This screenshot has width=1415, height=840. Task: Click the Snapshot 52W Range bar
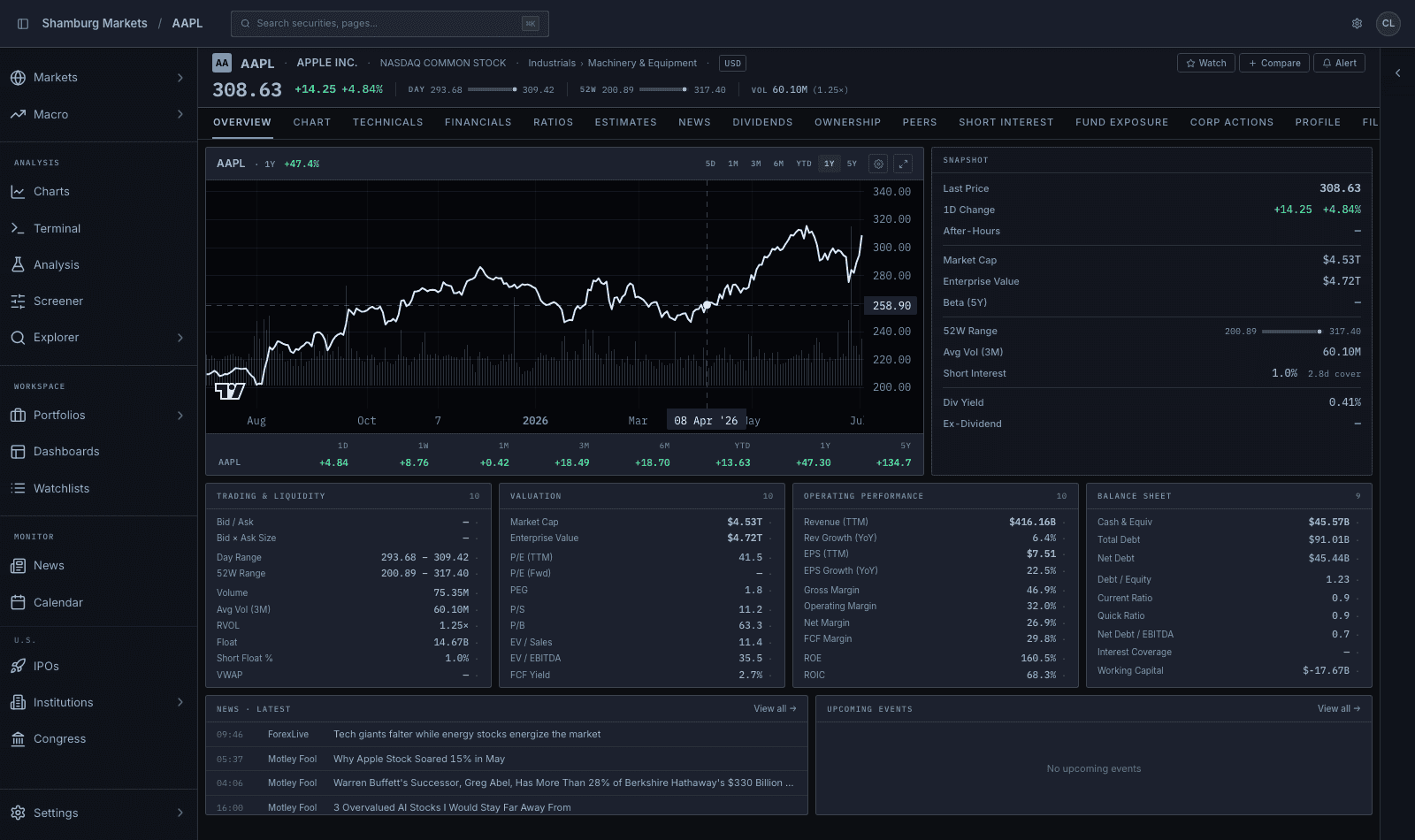click(x=1292, y=332)
